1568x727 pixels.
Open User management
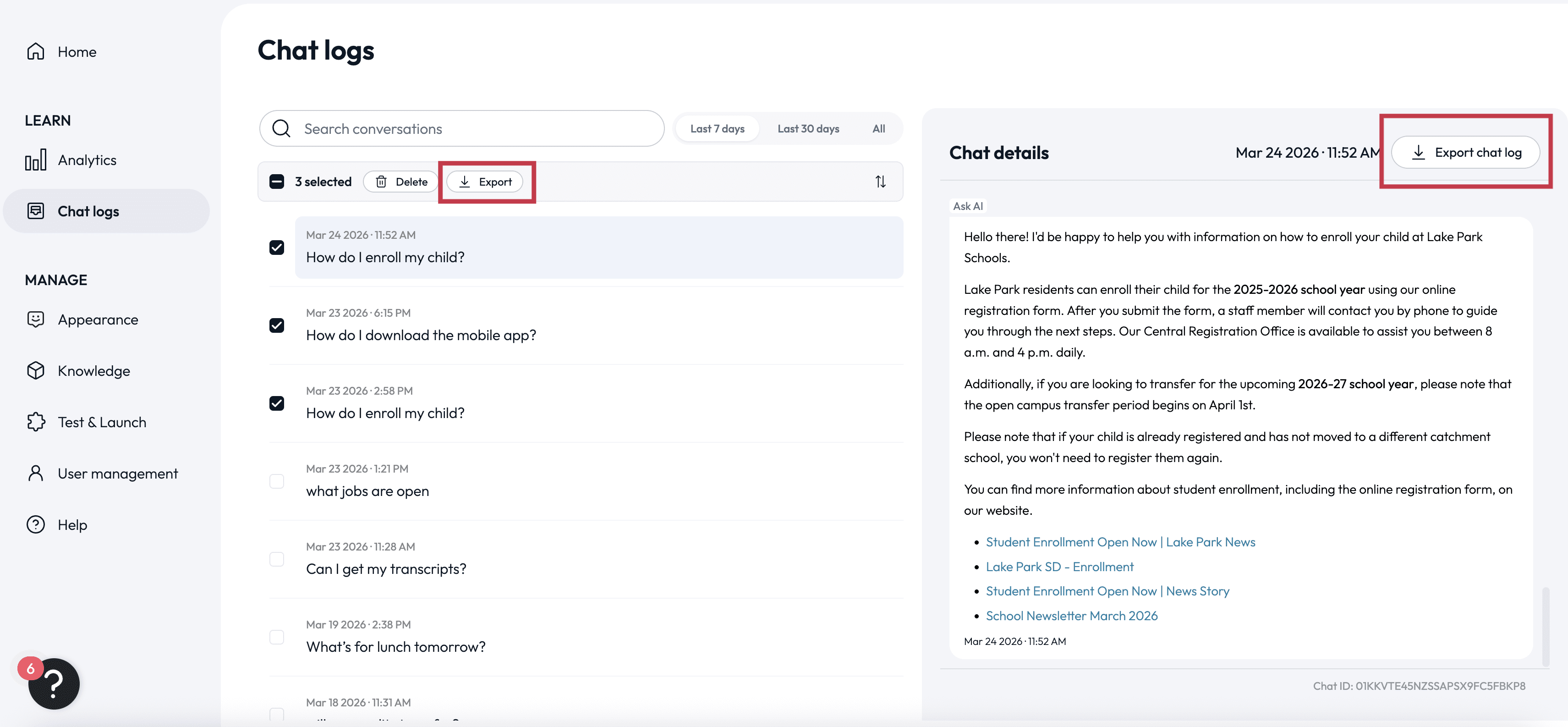point(106,473)
